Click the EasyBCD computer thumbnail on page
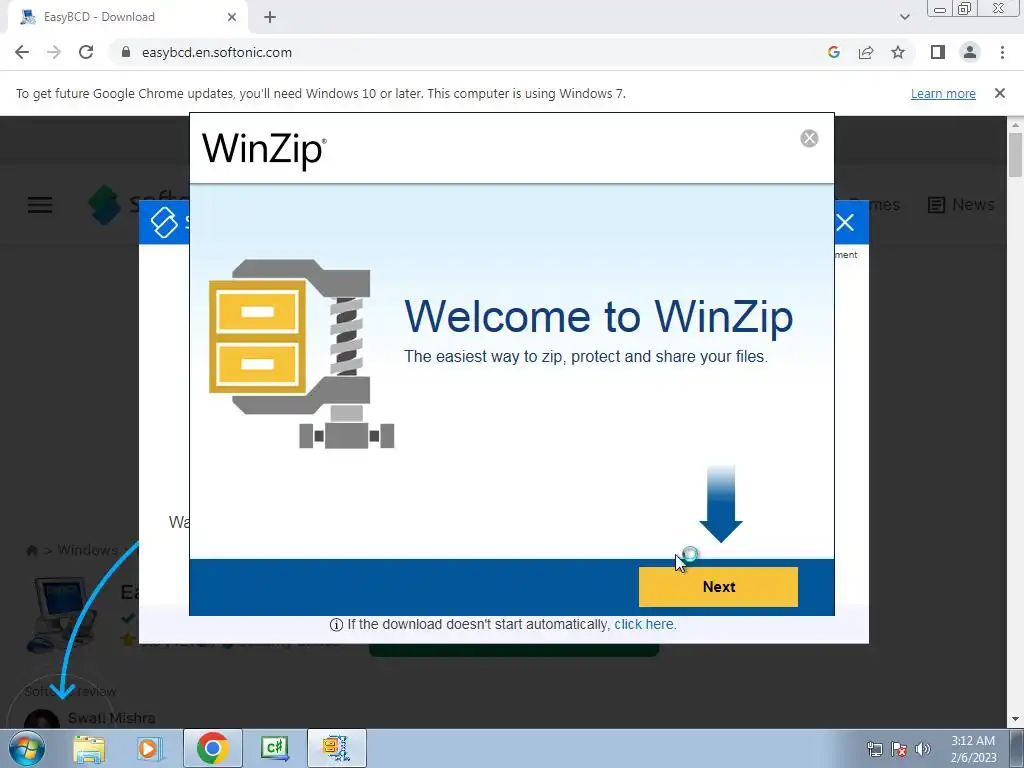1024x768 pixels. click(x=62, y=614)
